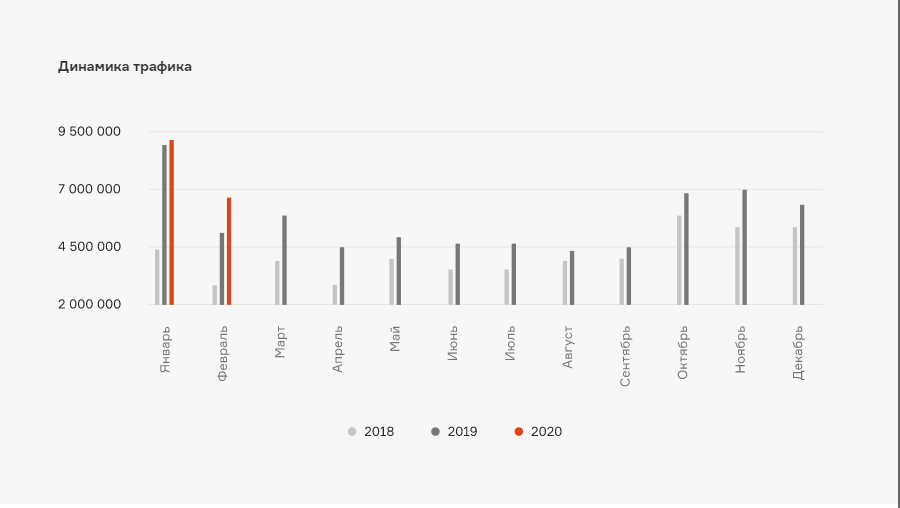This screenshot has height=508, width=900.
Task: Click the light 2018 December bar
Action: coord(795,266)
